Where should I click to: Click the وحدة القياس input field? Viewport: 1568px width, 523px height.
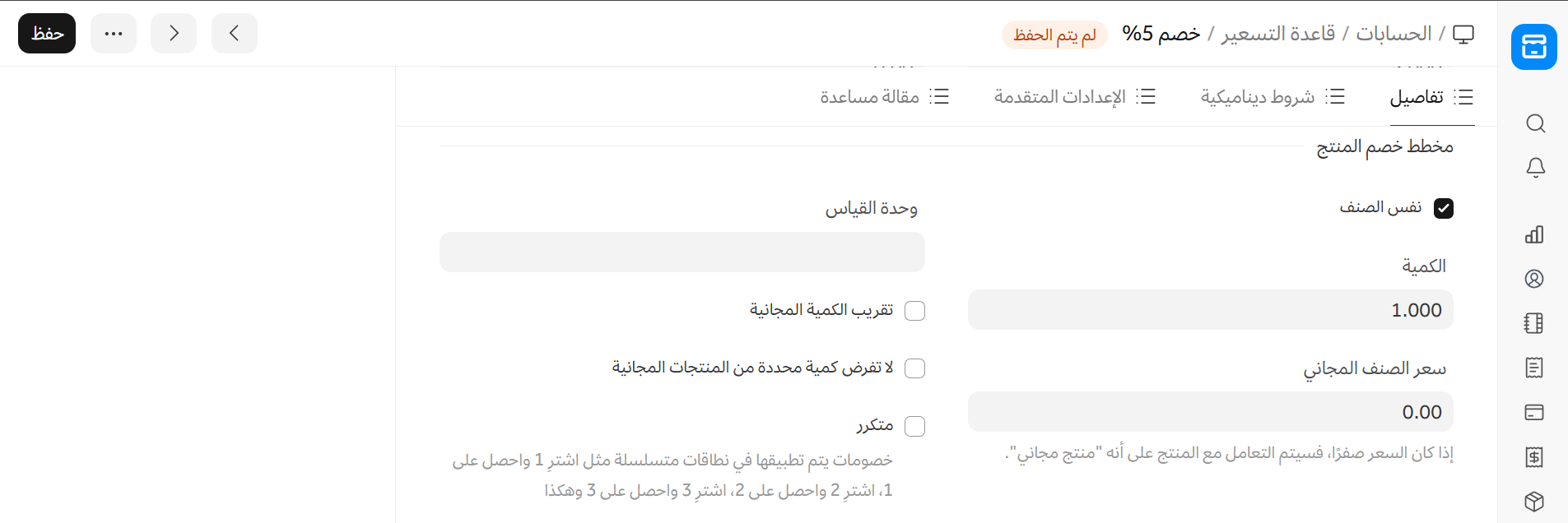[x=682, y=252]
